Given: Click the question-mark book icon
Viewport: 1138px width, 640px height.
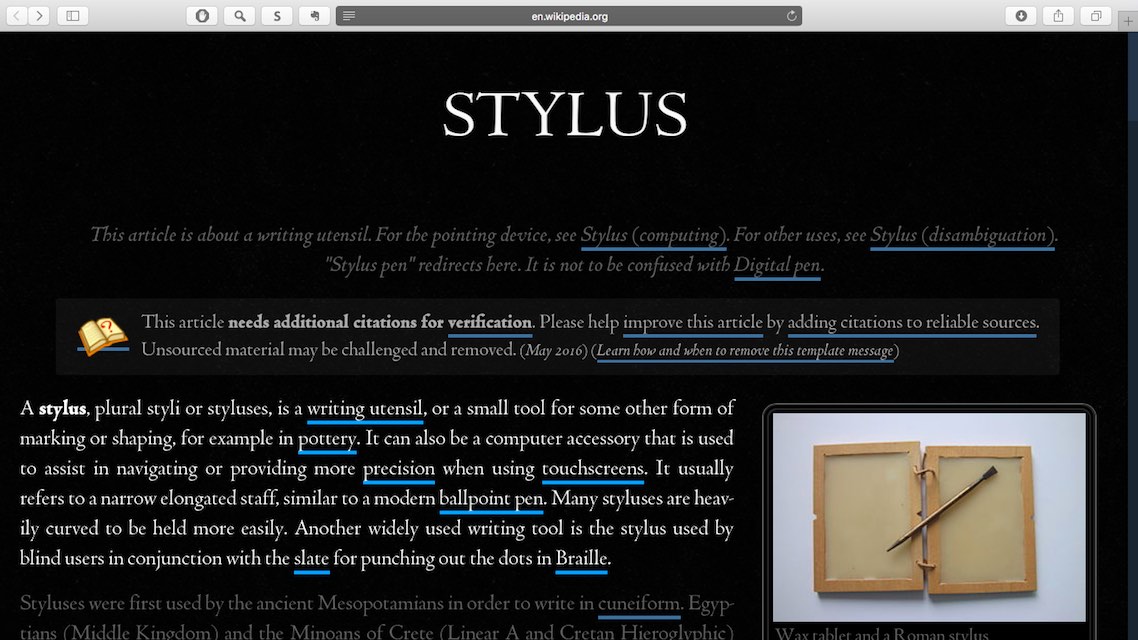Looking at the screenshot, I should point(102,336).
